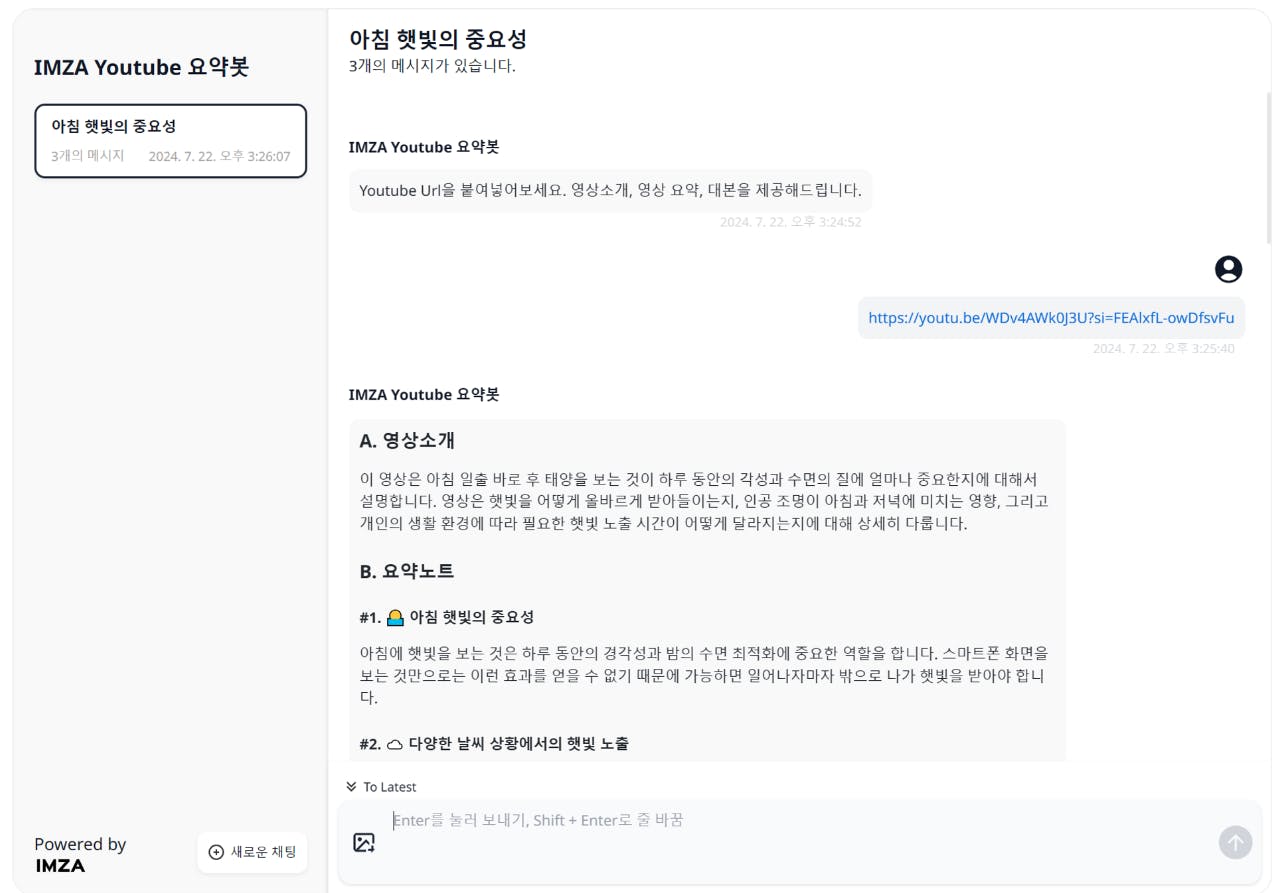Start a chat with 새로운 채팅 button

click(252, 852)
